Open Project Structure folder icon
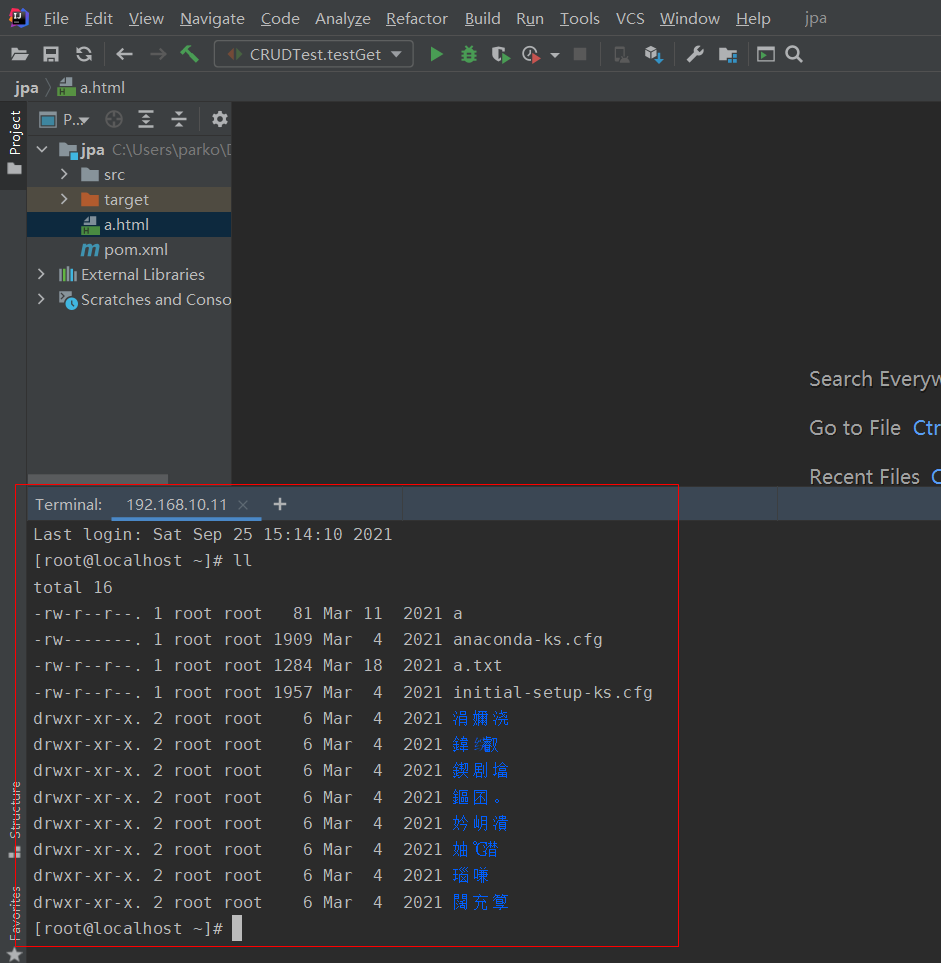The height and width of the screenshot is (963, 941). [x=728, y=55]
